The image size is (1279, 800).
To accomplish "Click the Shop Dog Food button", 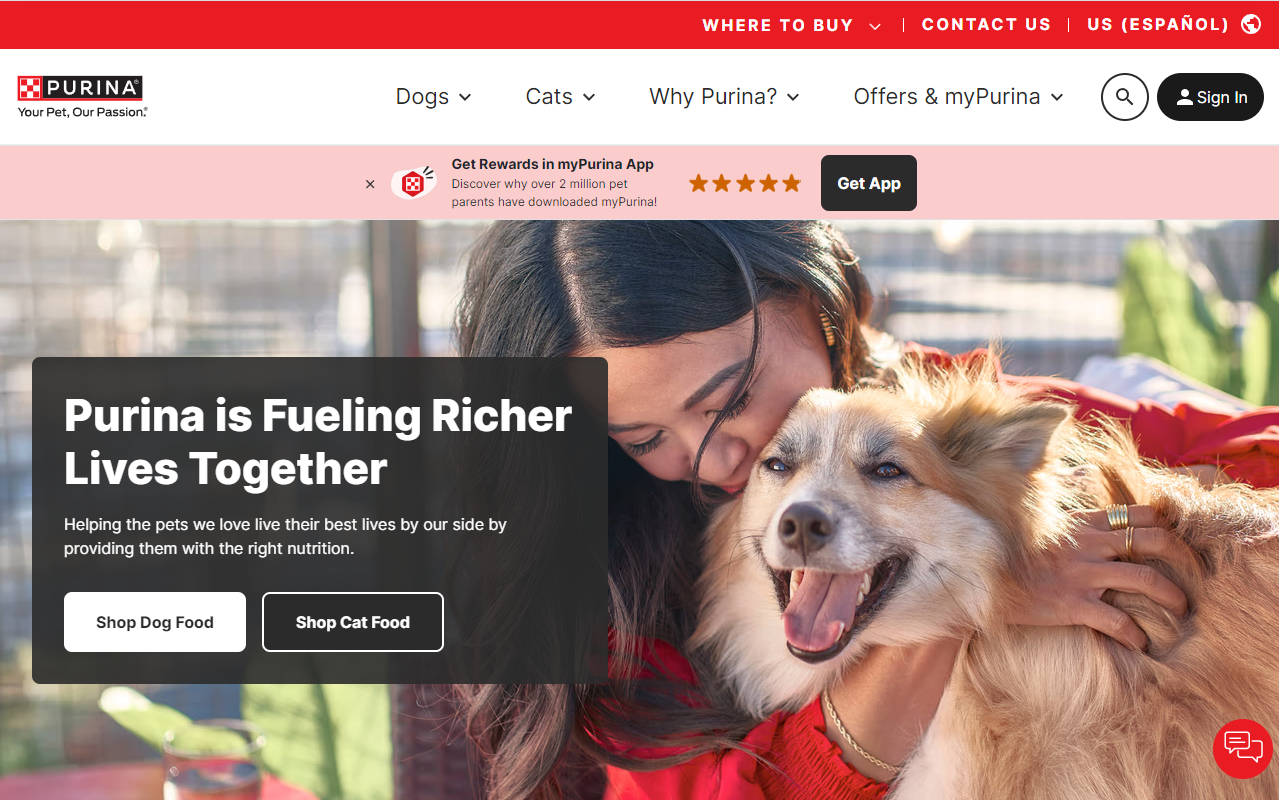I will (155, 622).
